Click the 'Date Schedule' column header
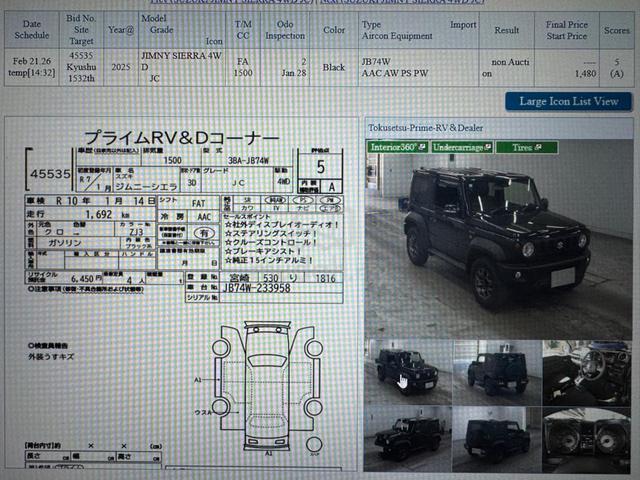 (x=32, y=30)
